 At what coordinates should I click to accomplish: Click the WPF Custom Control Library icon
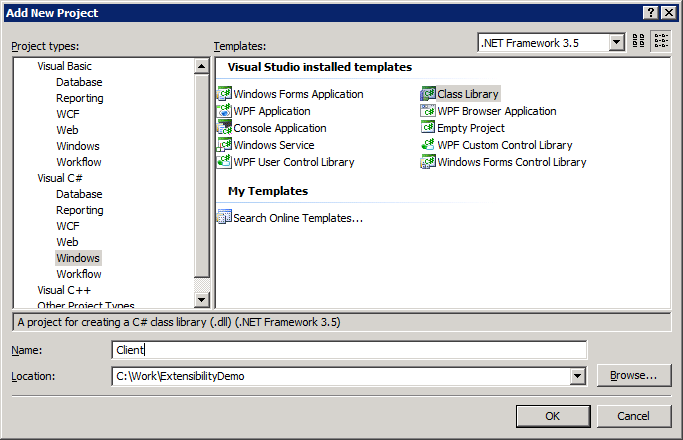tap(428, 145)
